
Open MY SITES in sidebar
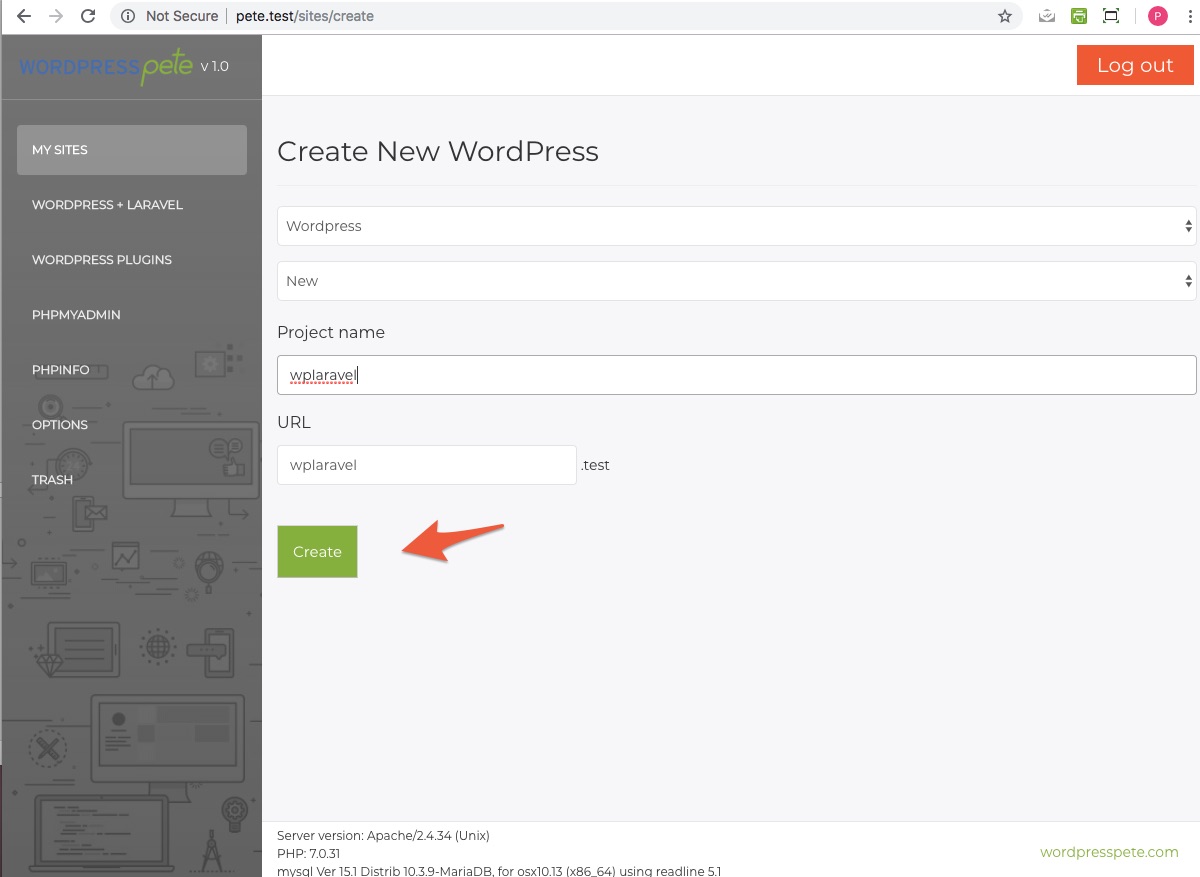click(x=132, y=150)
